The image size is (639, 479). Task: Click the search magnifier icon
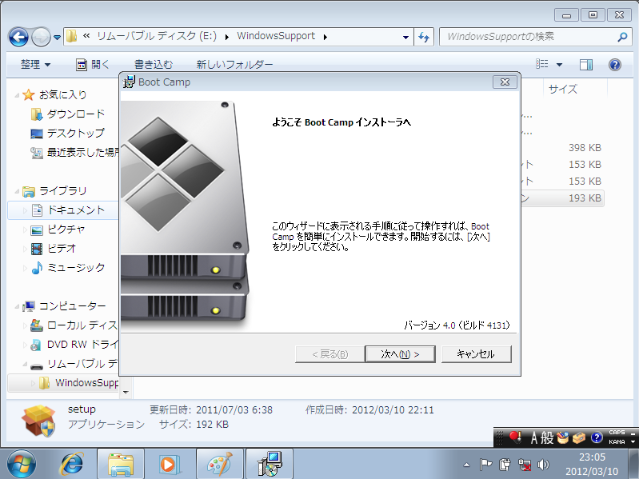coord(622,37)
